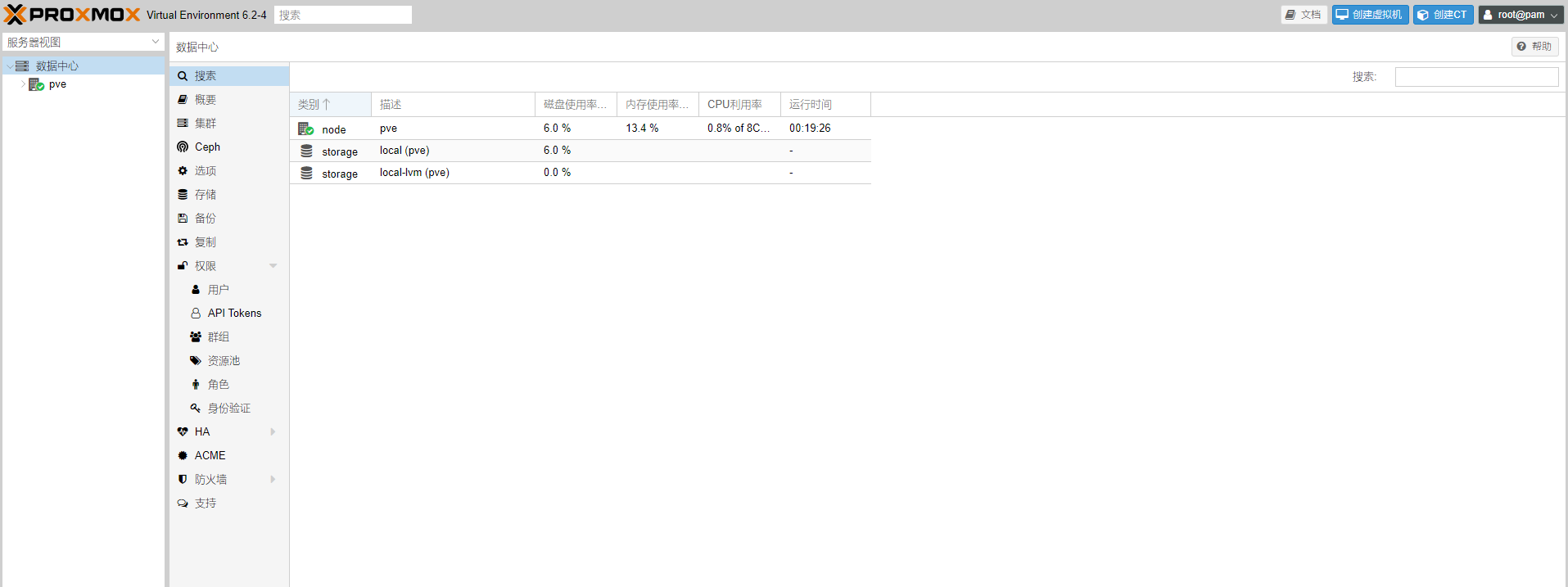
Task: Open the API Tokens page
Action: [x=229, y=314]
